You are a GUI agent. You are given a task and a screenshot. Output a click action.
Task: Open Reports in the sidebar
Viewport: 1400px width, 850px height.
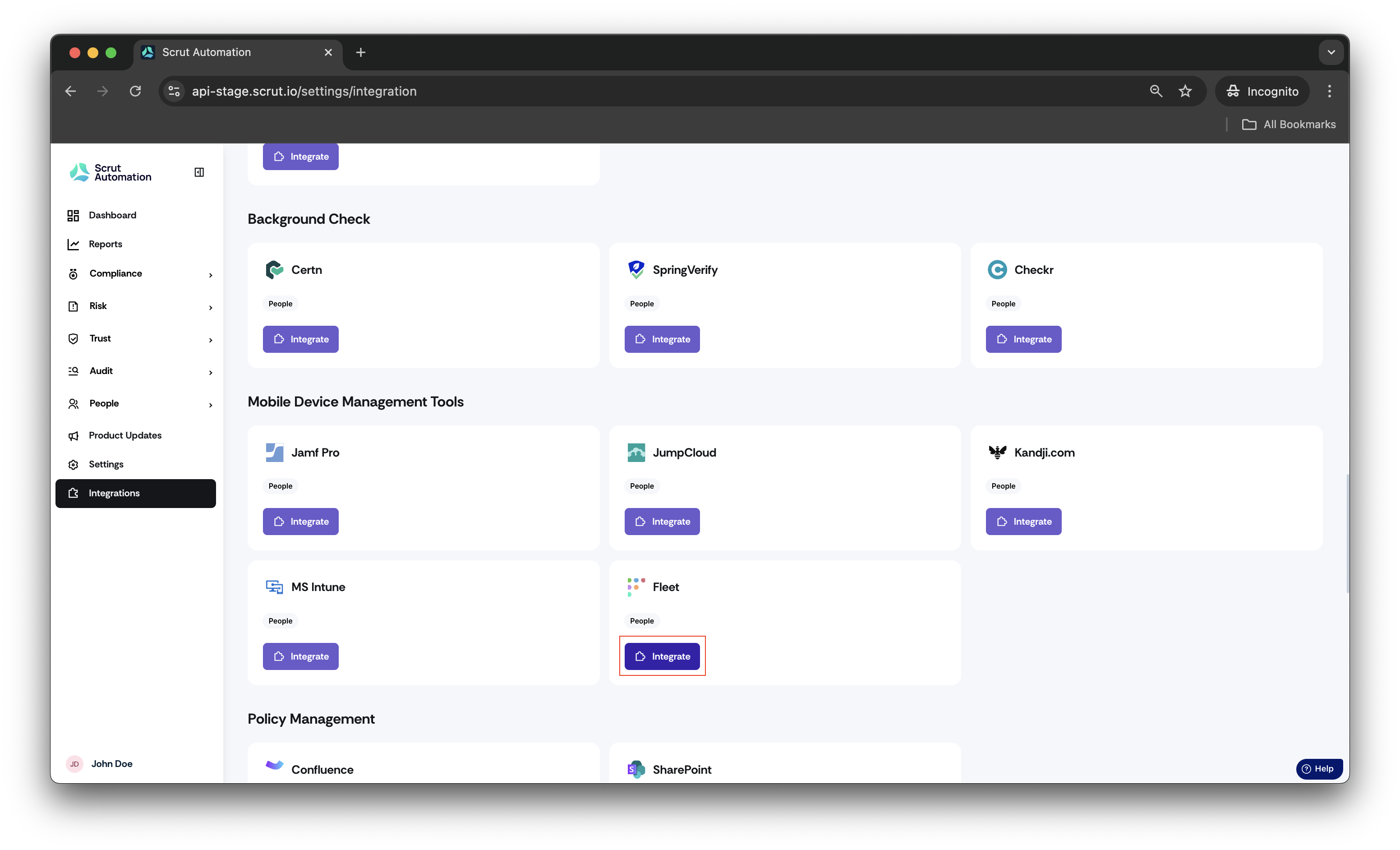pos(136,245)
